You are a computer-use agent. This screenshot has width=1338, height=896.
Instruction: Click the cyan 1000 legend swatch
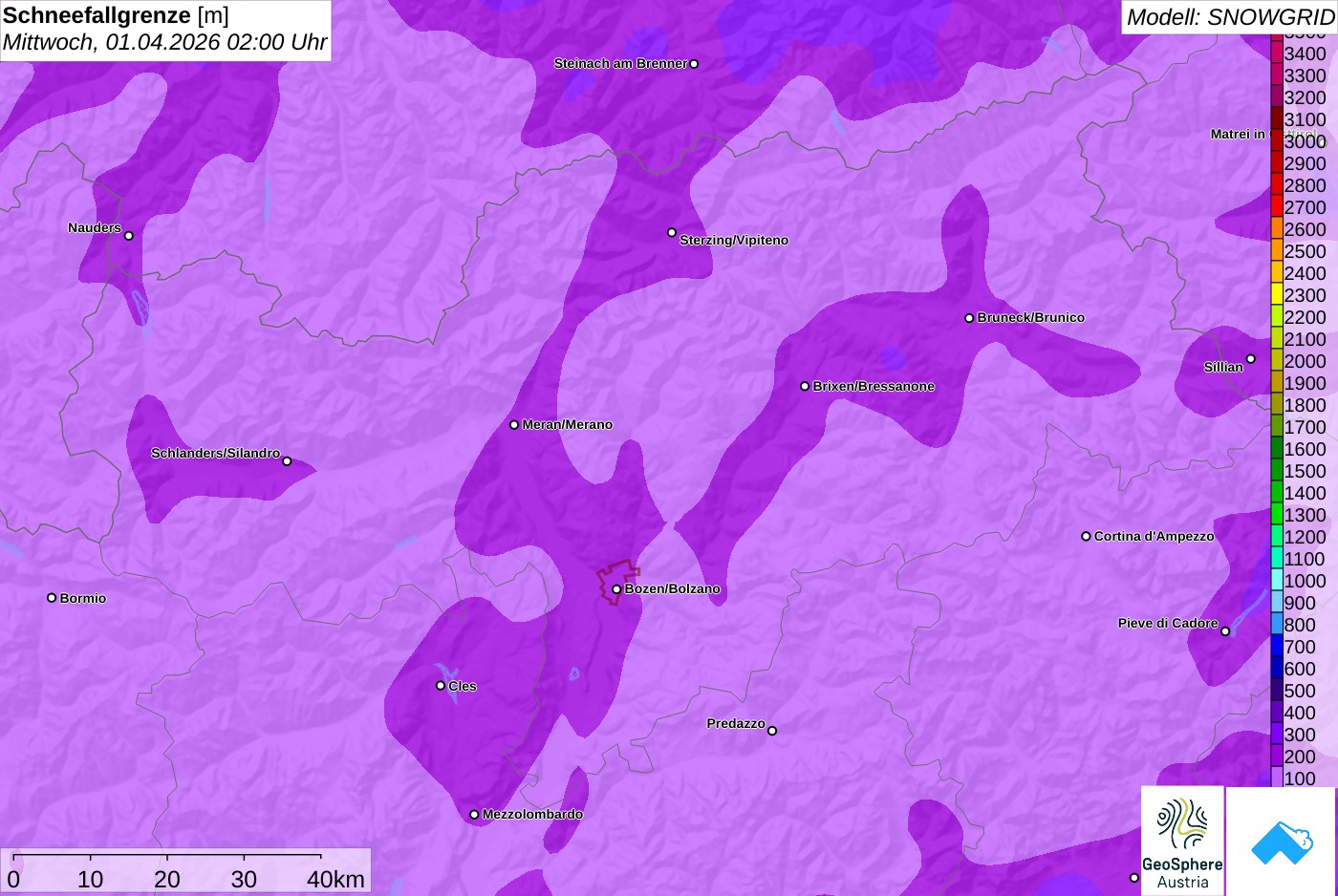(1277, 581)
